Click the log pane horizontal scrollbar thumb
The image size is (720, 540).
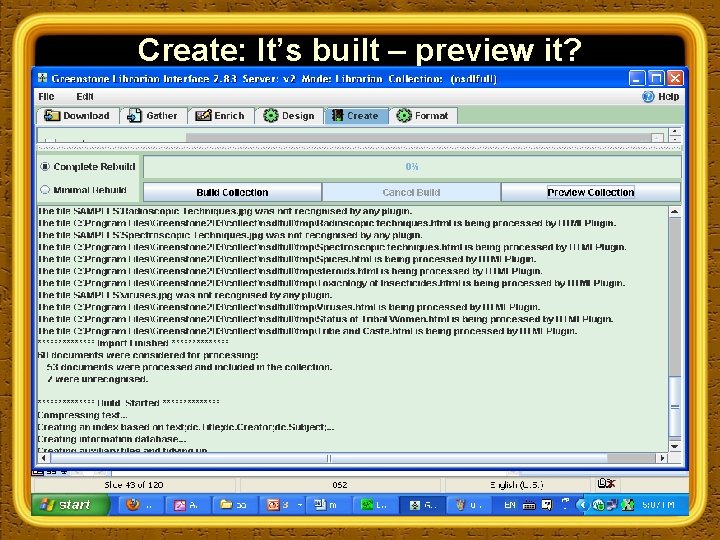tap(329, 458)
